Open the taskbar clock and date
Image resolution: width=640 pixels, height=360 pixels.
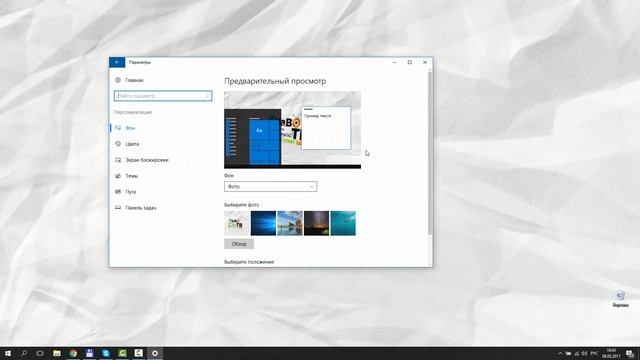click(x=611, y=353)
